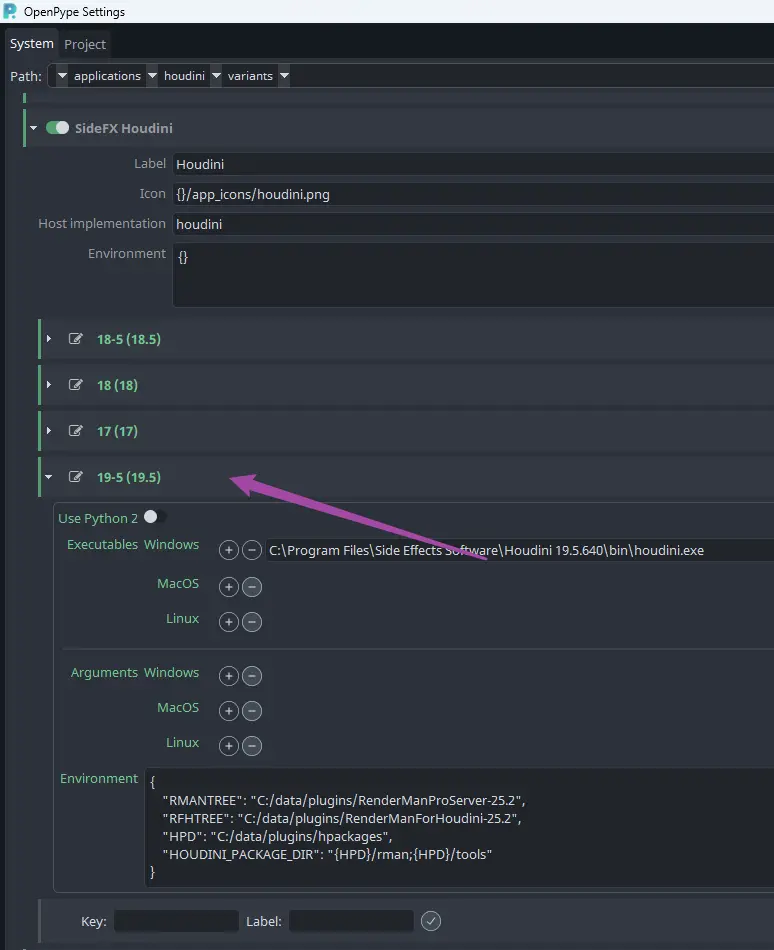Viewport: 774px width, 950px height.
Task: Click the applications path breadcrumb
Action: pos(107,76)
